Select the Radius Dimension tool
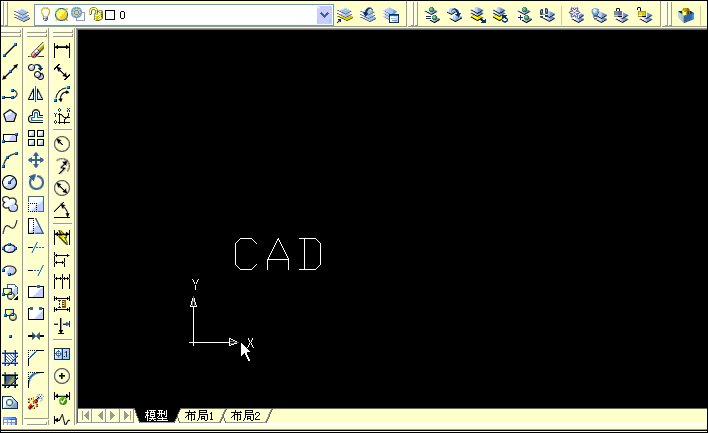This screenshot has height=433, width=708. pyautogui.click(x=62, y=144)
